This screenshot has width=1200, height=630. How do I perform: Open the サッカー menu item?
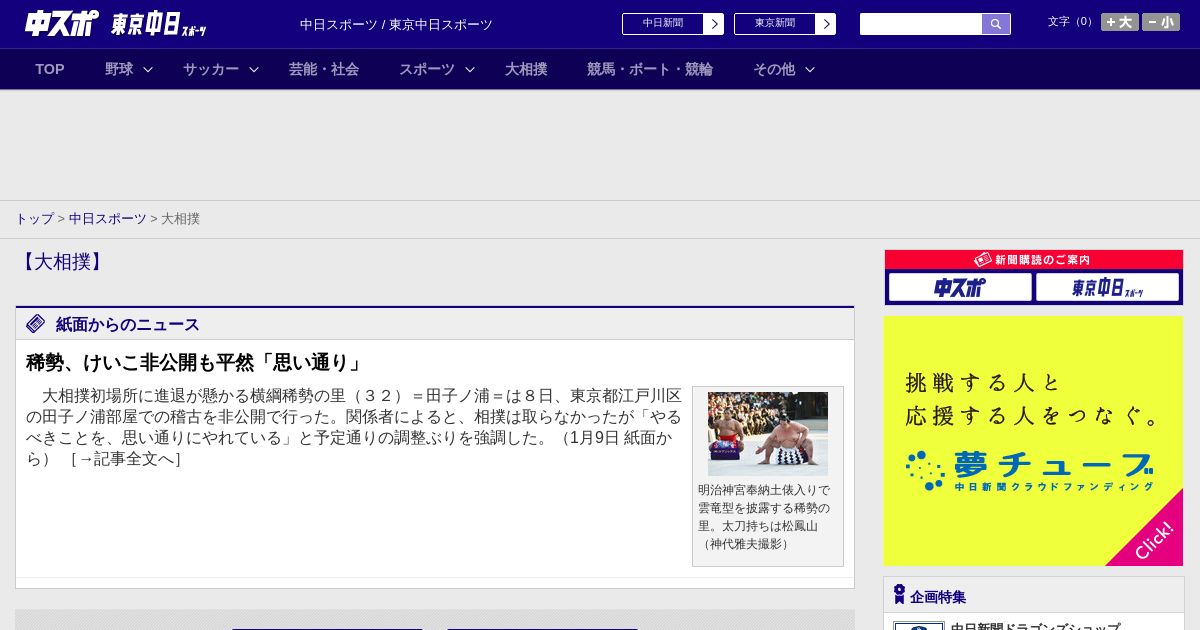(211, 69)
